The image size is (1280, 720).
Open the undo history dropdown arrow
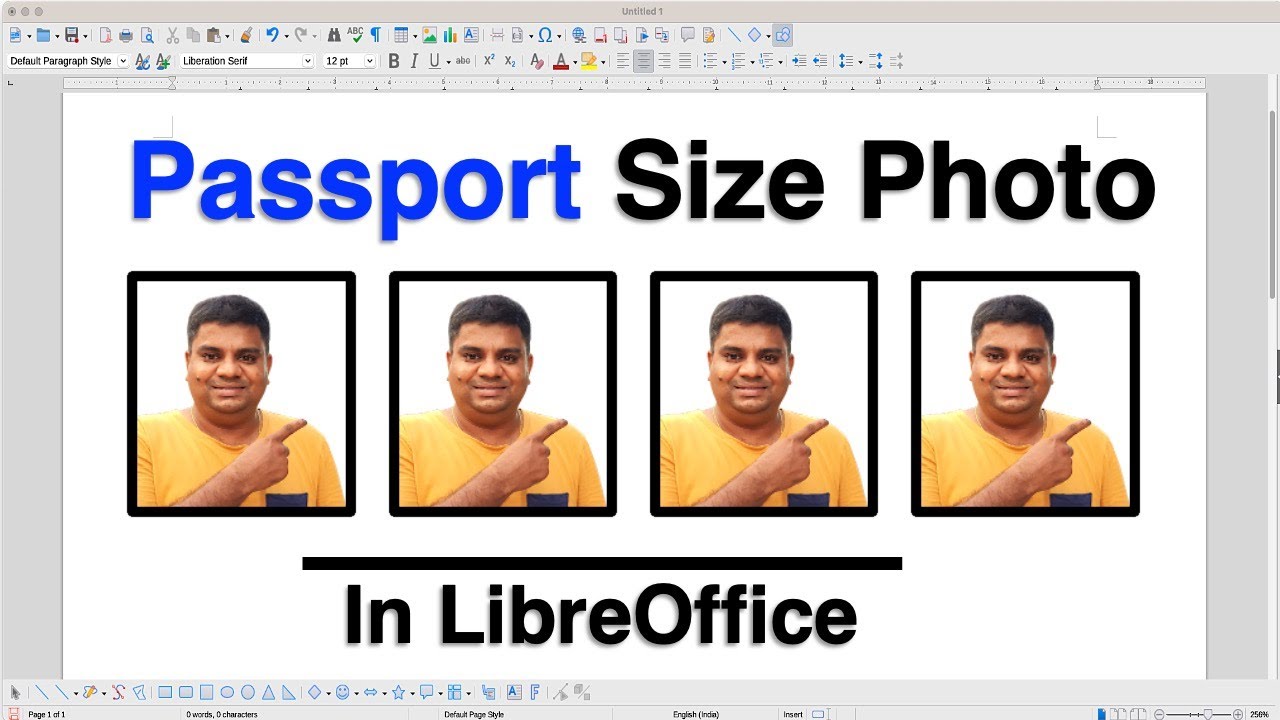pos(285,36)
